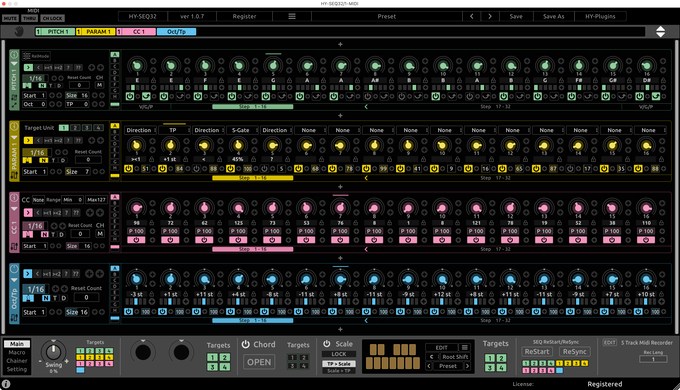The image size is (680, 390).
Task: Click the mixer icon at bottom of PARAM 1 strip
Action: click(14, 175)
